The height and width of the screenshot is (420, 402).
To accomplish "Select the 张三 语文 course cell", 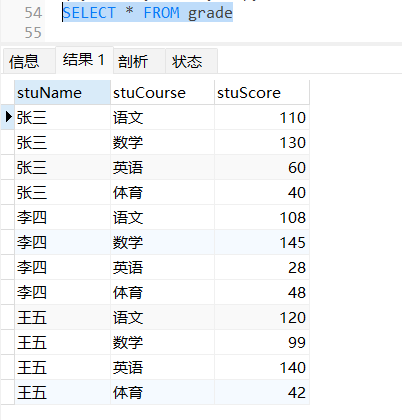I will tap(162, 117).
